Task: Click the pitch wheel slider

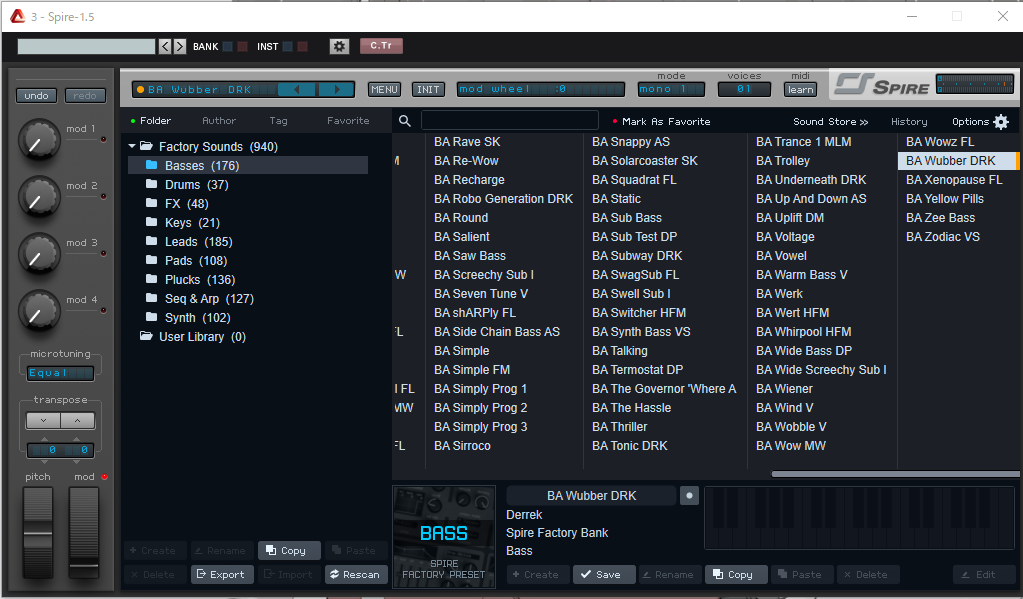Action: 38,533
